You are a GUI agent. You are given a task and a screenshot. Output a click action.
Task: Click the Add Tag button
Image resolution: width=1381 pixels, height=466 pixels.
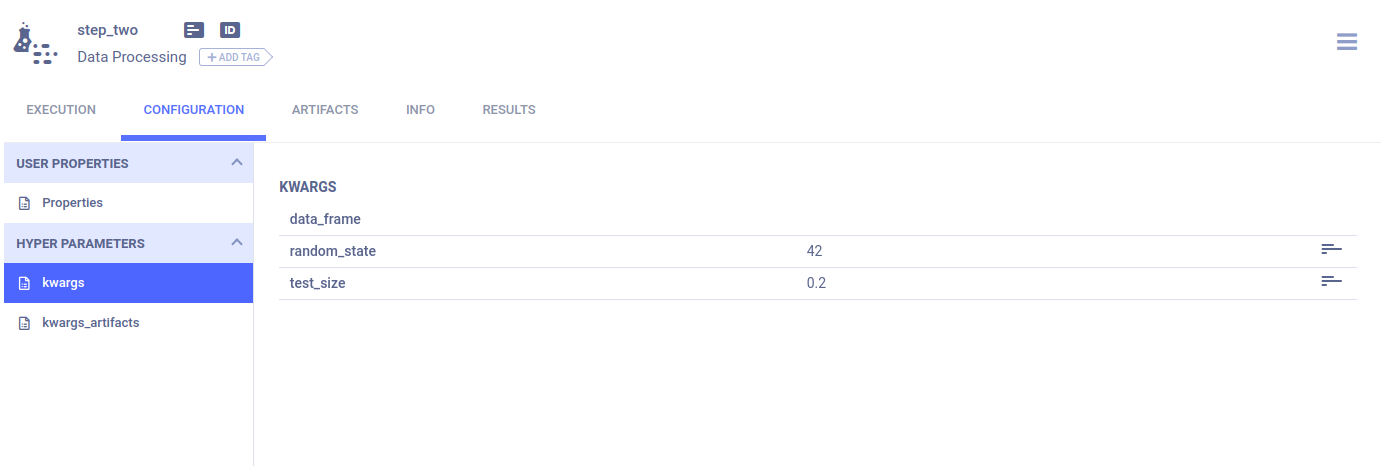tap(235, 57)
